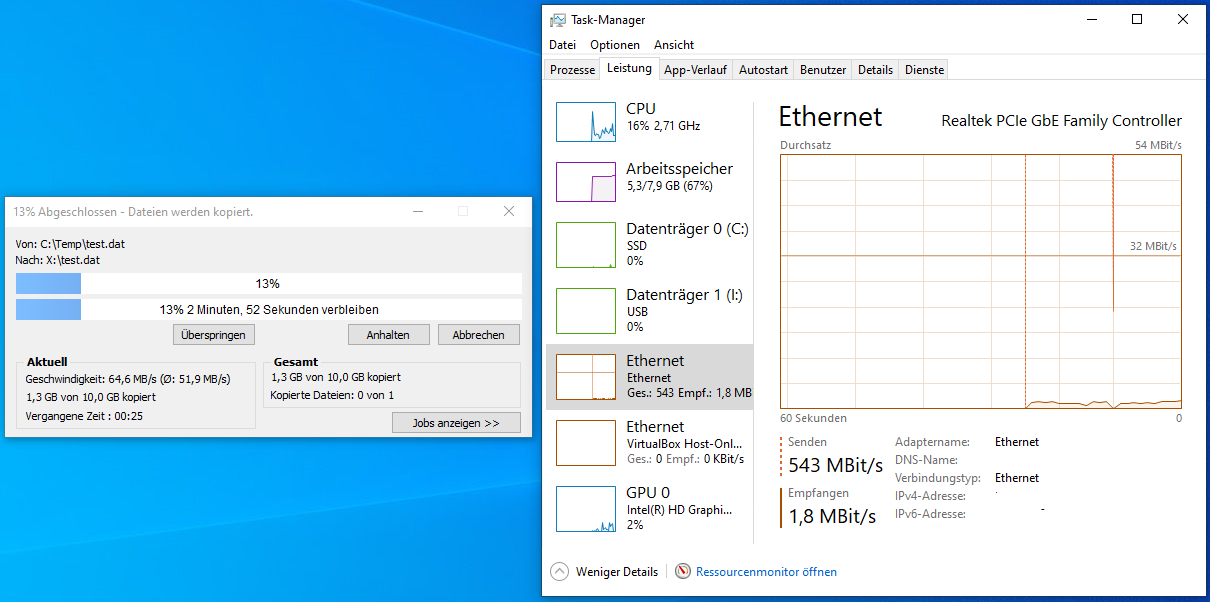1210x602 pixels.
Task: Expand job list with Jobs anzeigen
Action: pyautogui.click(x=456, y=423)
